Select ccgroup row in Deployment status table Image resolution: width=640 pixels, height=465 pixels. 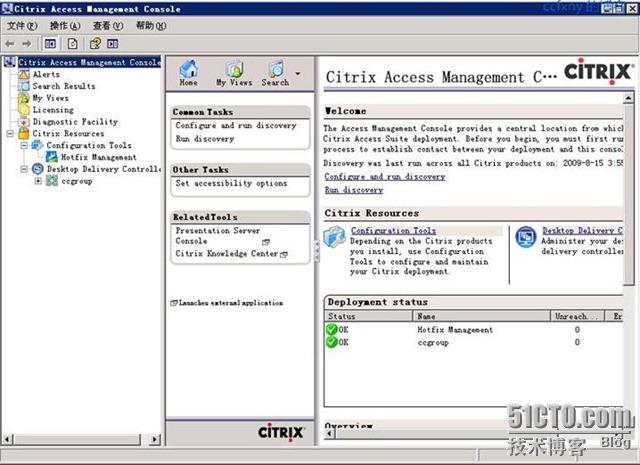click(474, 342)
